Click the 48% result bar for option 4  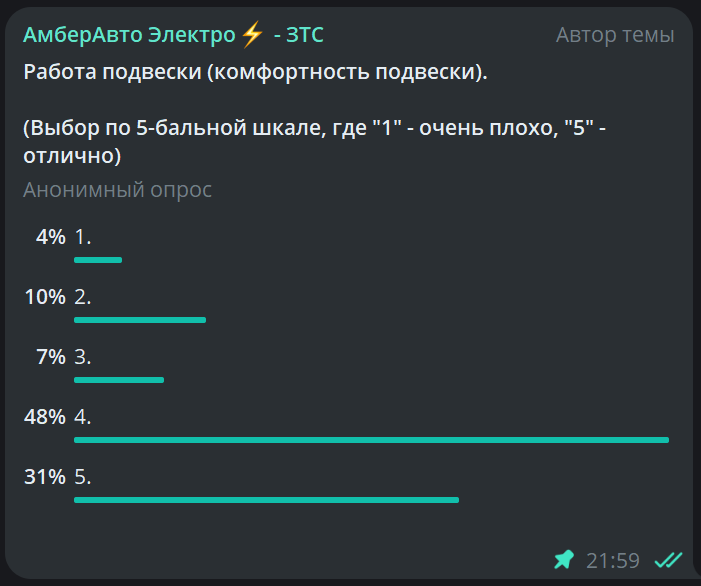[x=372, y=440]
